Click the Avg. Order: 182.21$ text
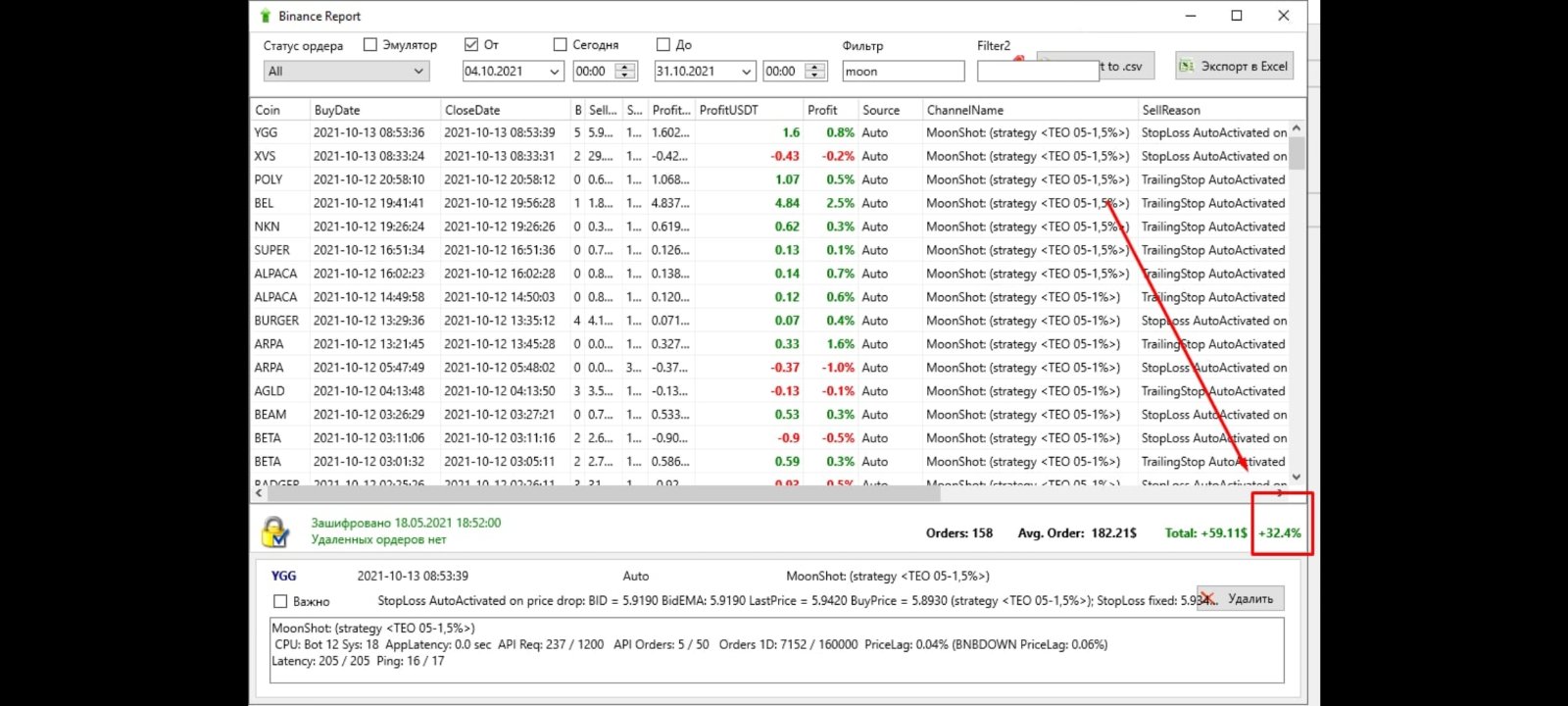Image resolution: width=1568 pixels, height=706 pixels. (1077, 533)
